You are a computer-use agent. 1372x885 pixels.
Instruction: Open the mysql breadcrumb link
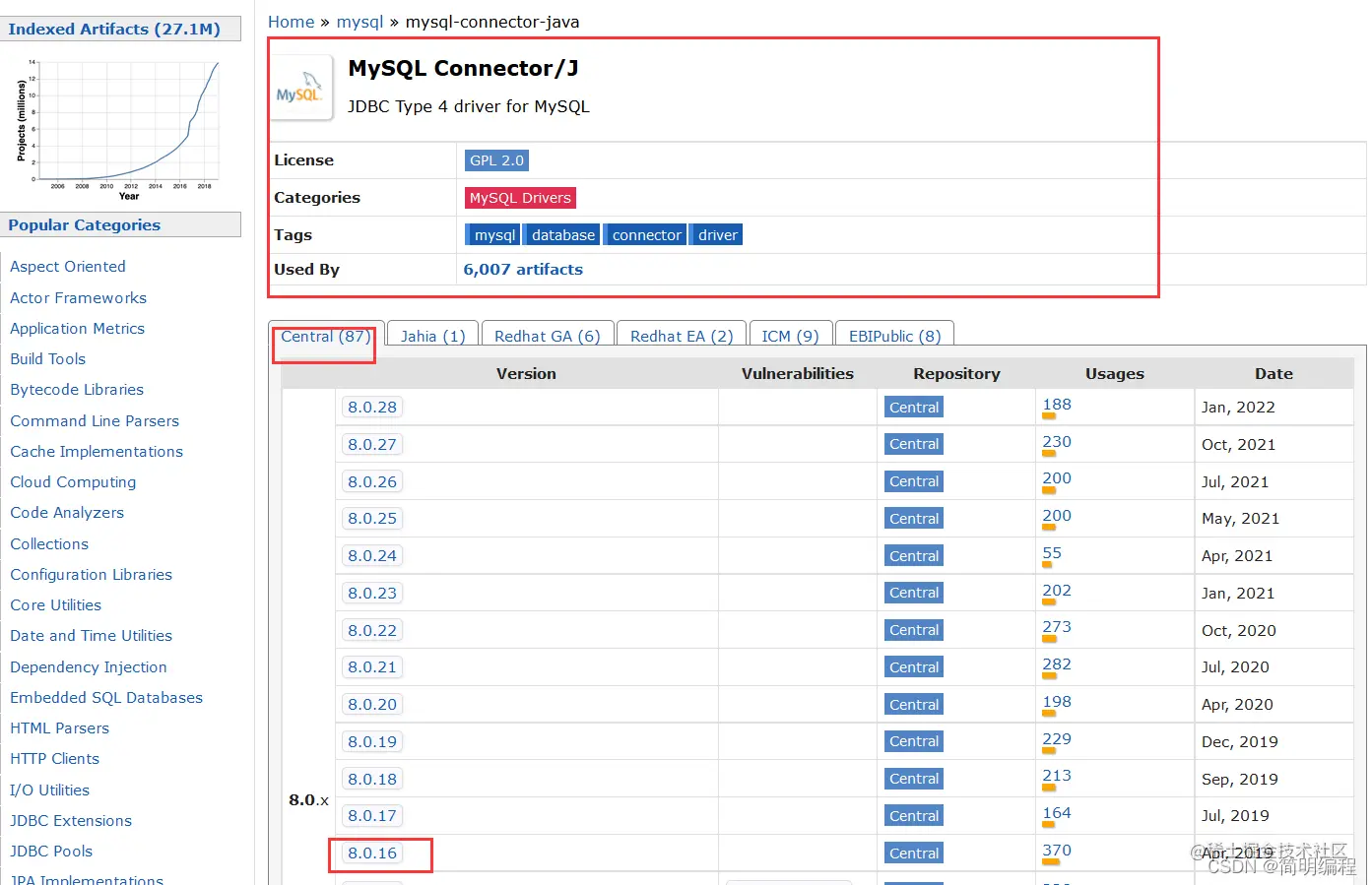click(359, 22)
